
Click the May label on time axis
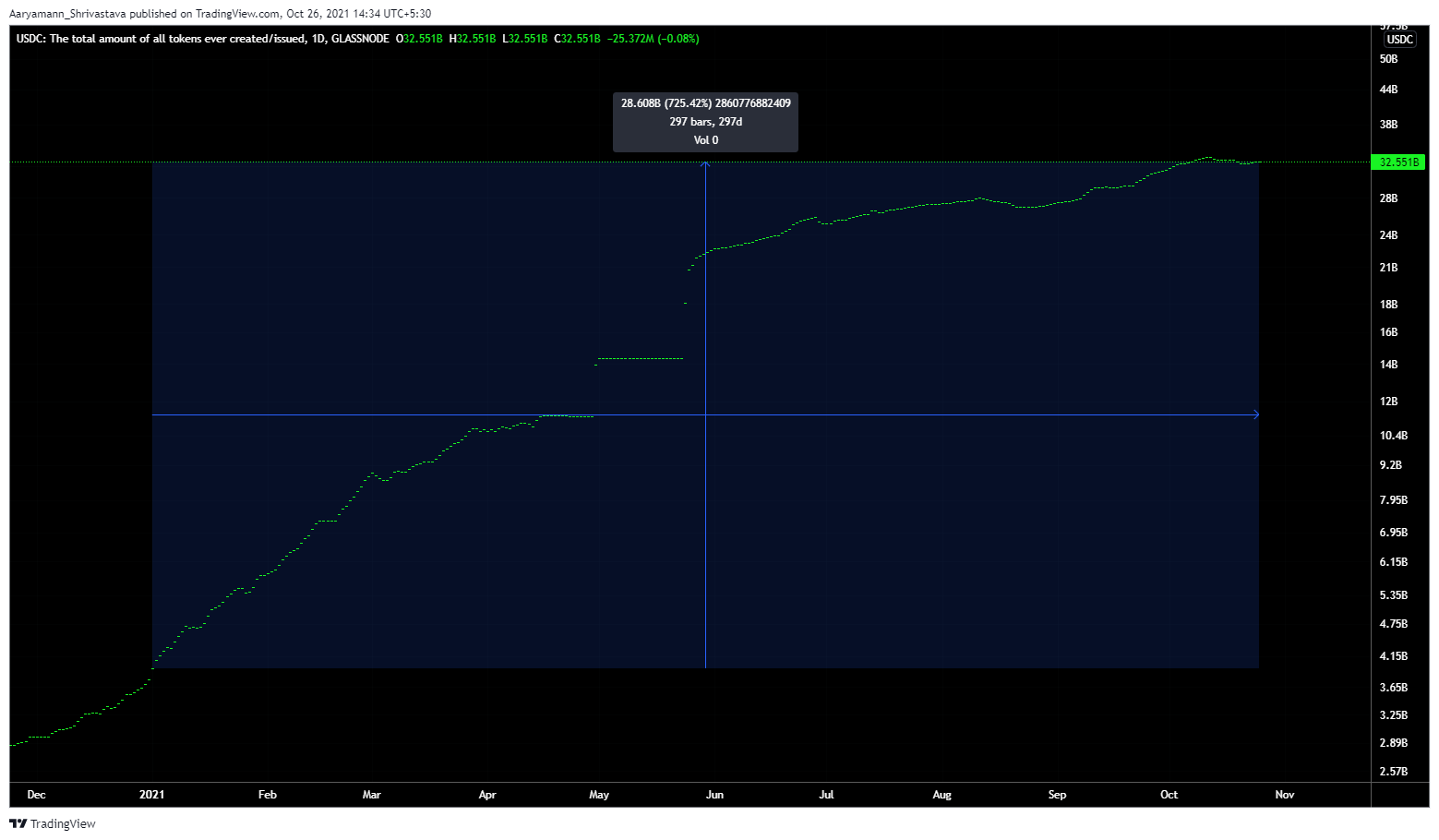(x=599, y=795)
